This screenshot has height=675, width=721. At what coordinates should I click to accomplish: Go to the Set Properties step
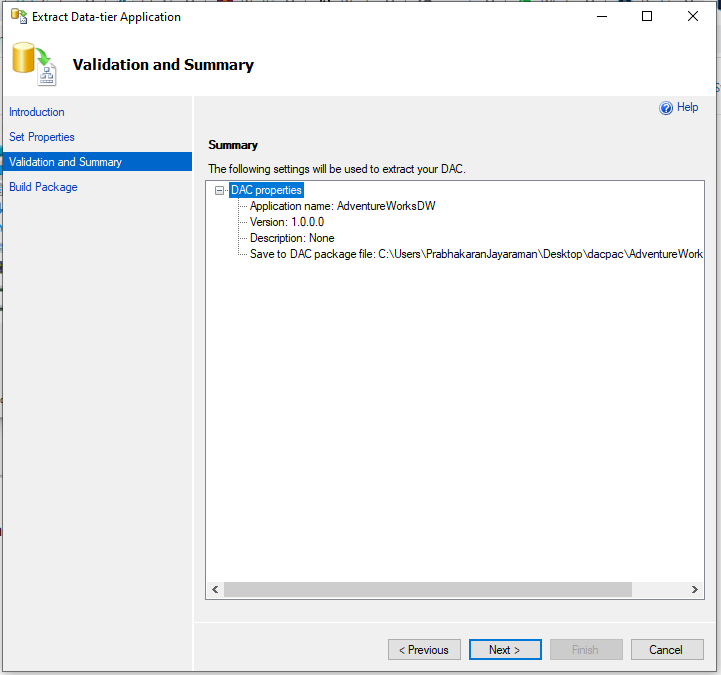click(42, 137)
